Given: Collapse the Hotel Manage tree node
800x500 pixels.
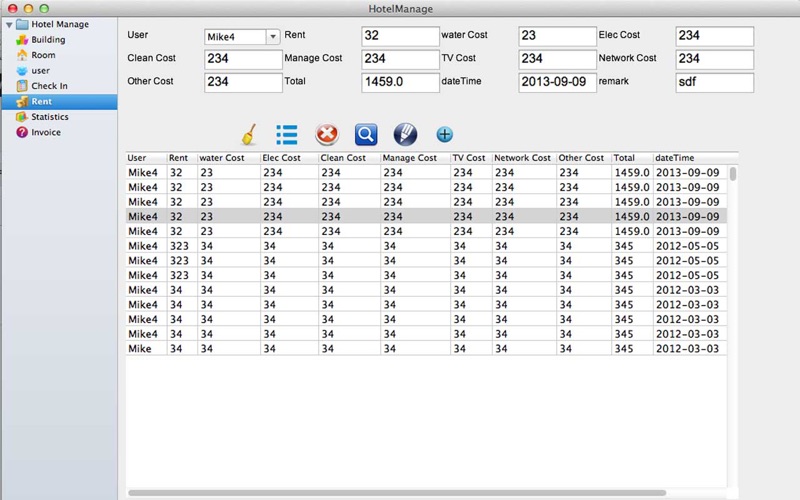Looking at the screenshot, I should click(x=9, y=24).
